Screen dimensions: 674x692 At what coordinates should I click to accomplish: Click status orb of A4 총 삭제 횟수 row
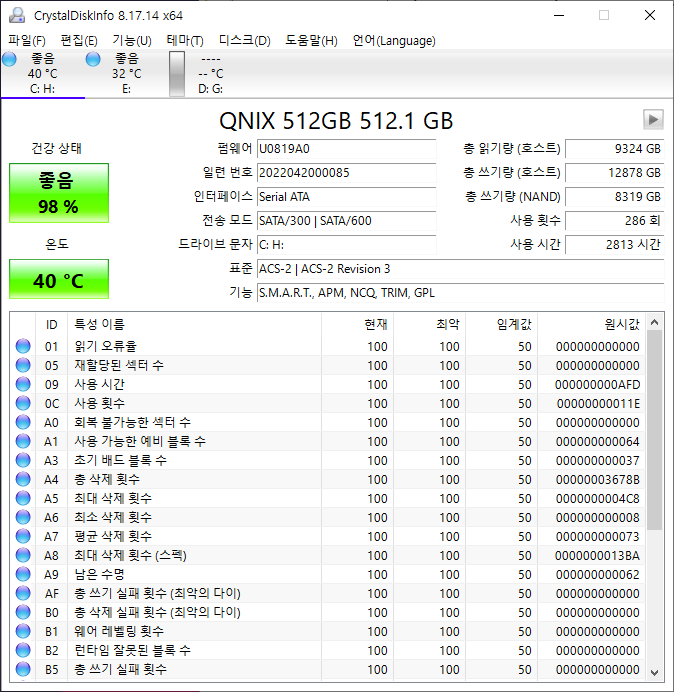(x=23, y=479)
